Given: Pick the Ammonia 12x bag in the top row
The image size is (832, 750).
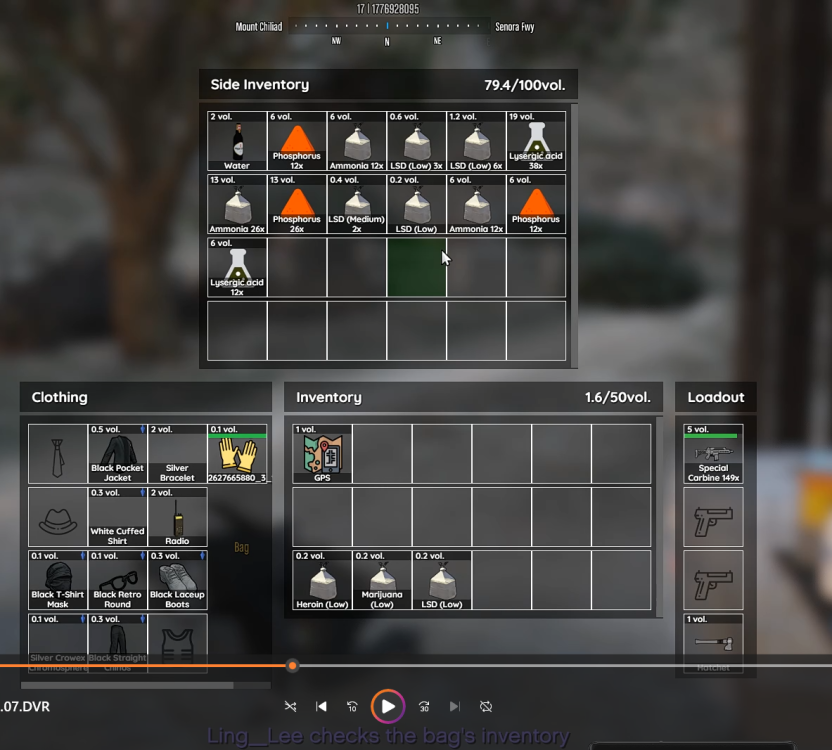Looking at the screenshot, I should point(357,141).
